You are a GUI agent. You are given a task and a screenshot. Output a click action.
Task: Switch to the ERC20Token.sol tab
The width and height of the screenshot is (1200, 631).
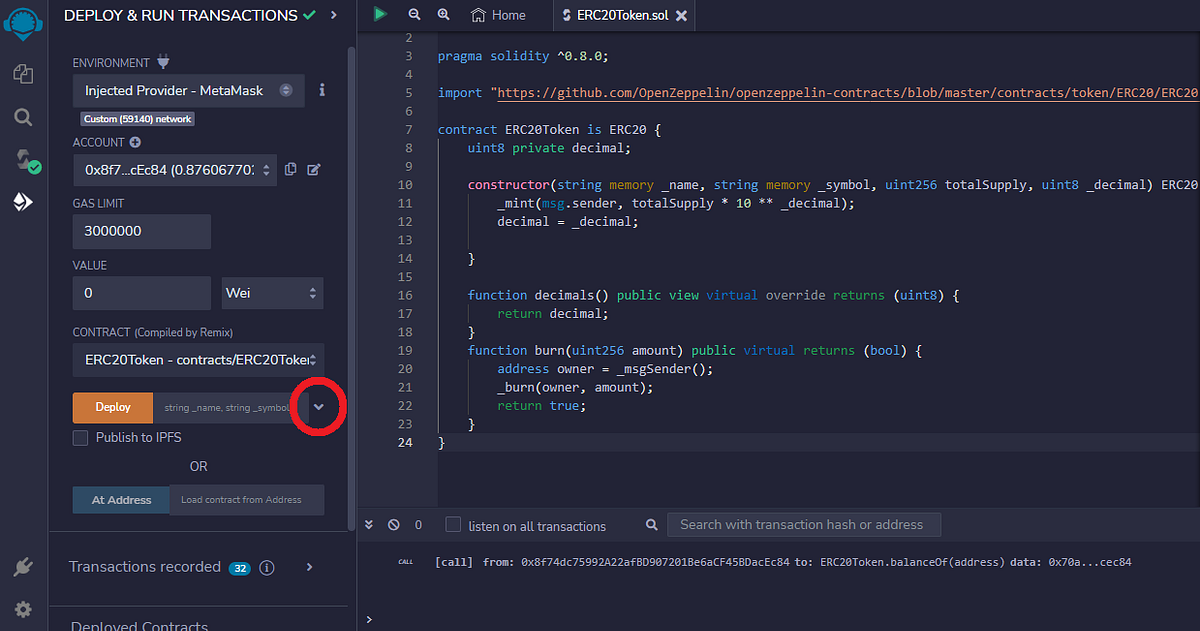click(x=623, y=16)
